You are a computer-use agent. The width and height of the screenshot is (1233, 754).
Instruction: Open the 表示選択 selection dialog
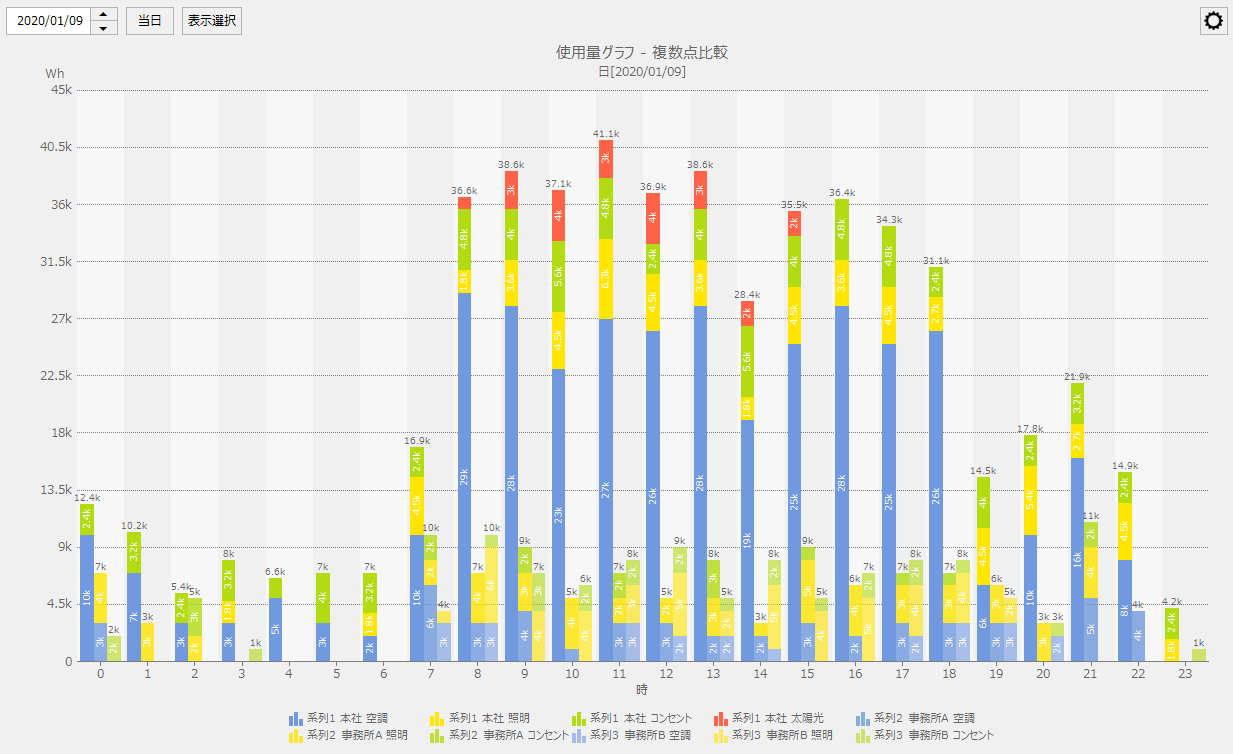point(213,20)
